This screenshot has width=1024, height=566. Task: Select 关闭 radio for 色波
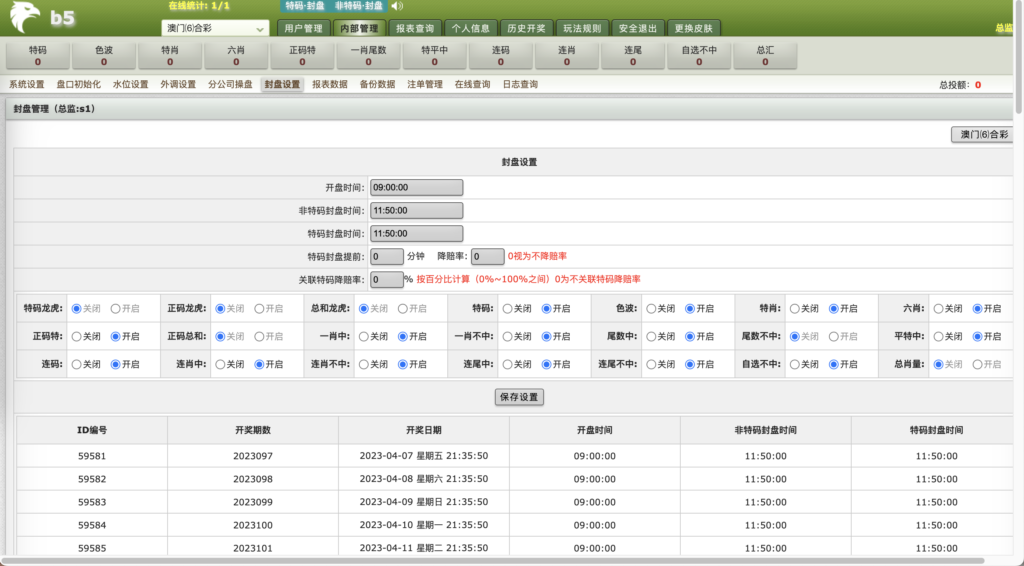pyautogui.click(x=652, y=309)
